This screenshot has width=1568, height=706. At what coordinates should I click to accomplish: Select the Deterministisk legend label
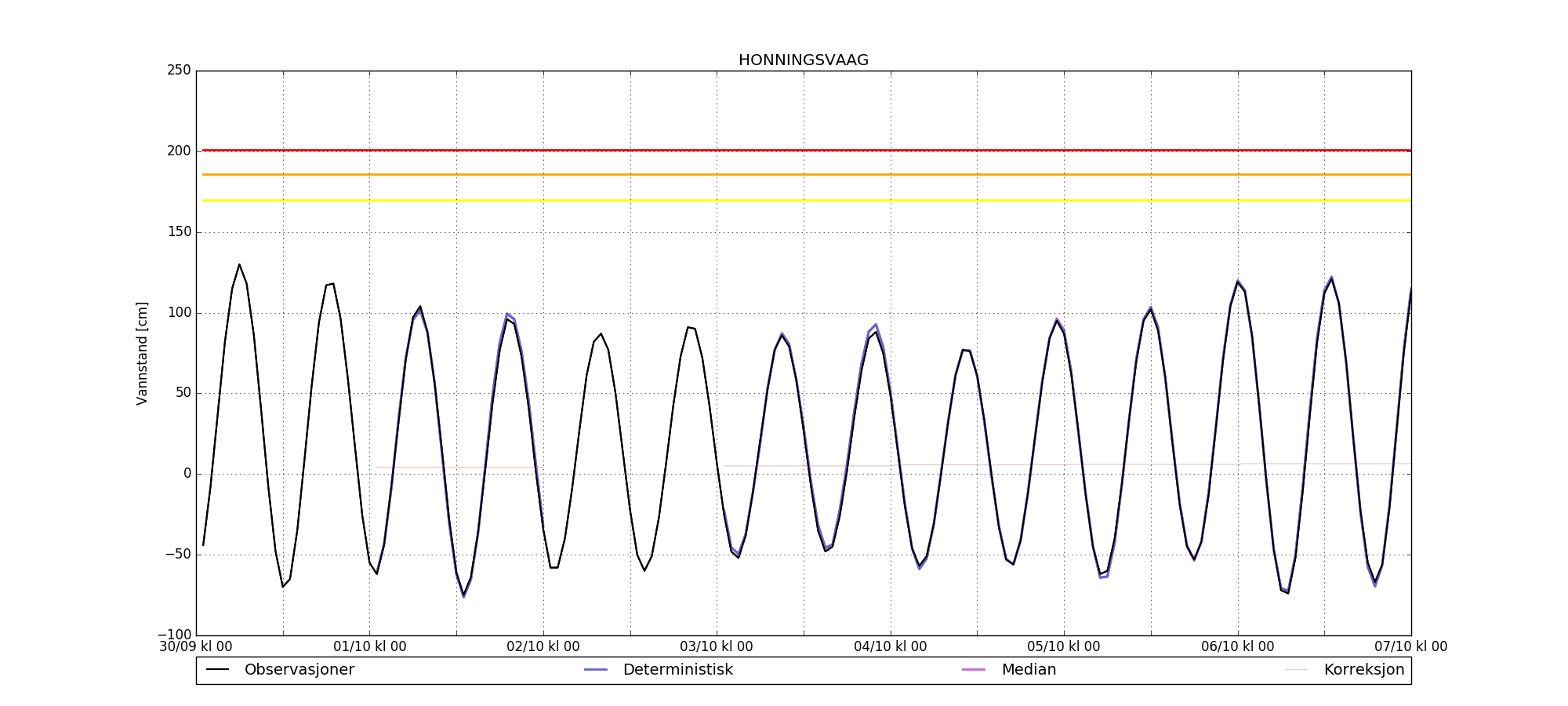677,670
